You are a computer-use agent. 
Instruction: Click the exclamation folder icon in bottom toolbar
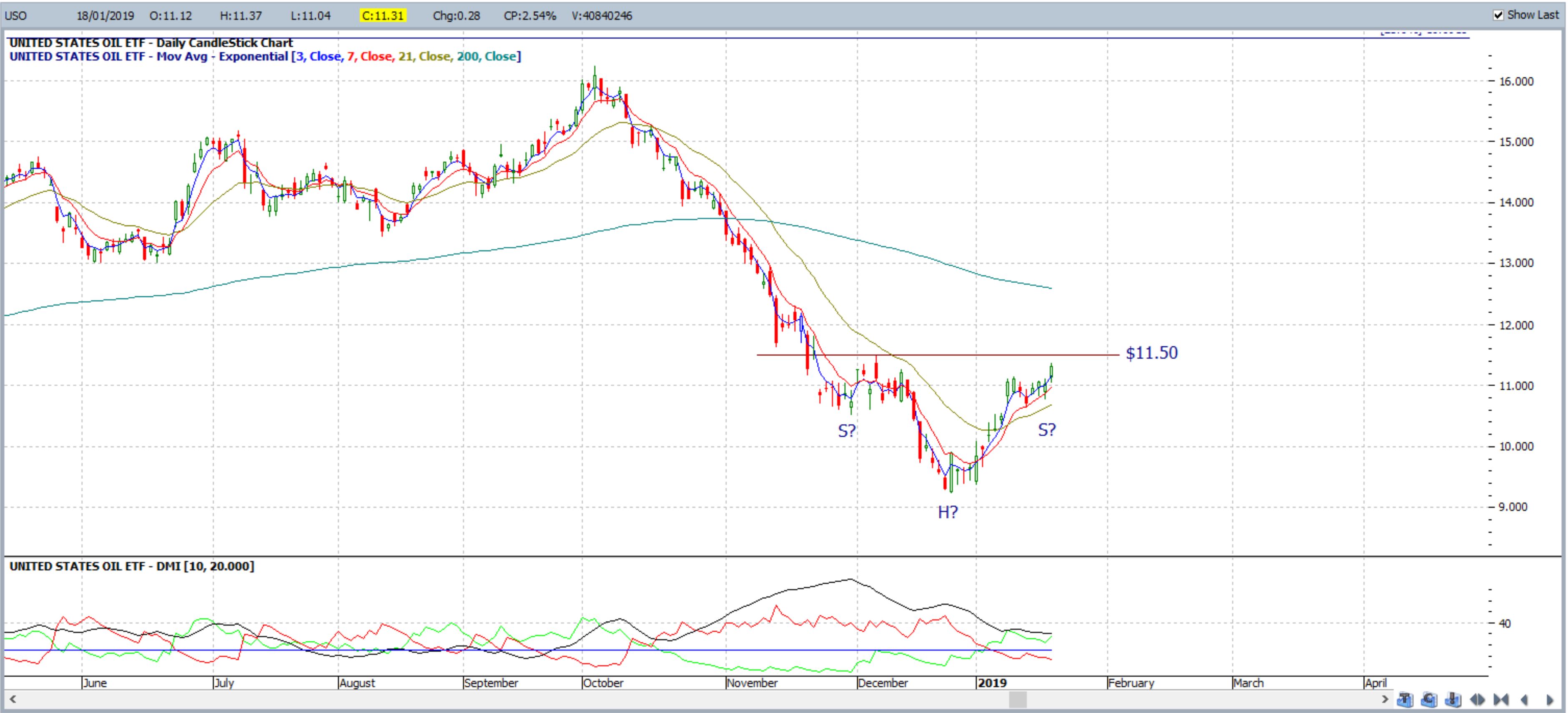point(1453,699)
